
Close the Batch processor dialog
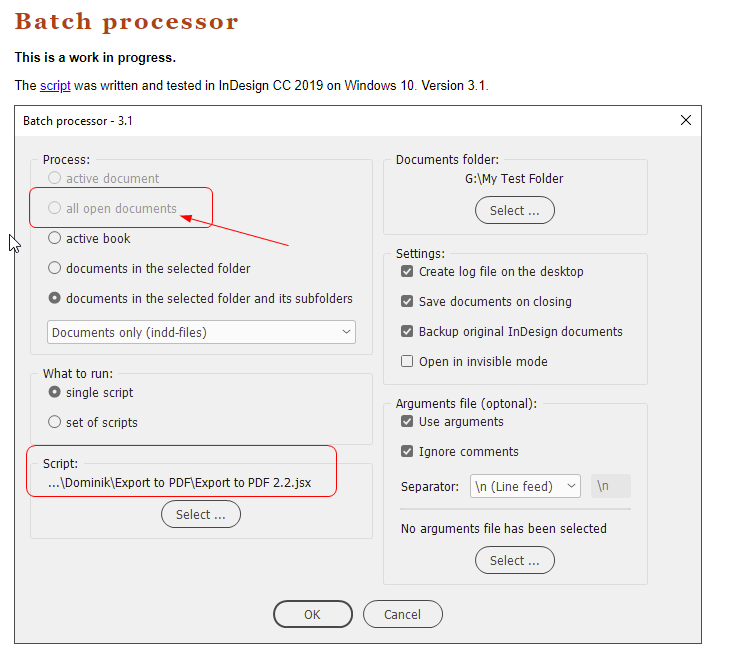click(x=685, y=120)
